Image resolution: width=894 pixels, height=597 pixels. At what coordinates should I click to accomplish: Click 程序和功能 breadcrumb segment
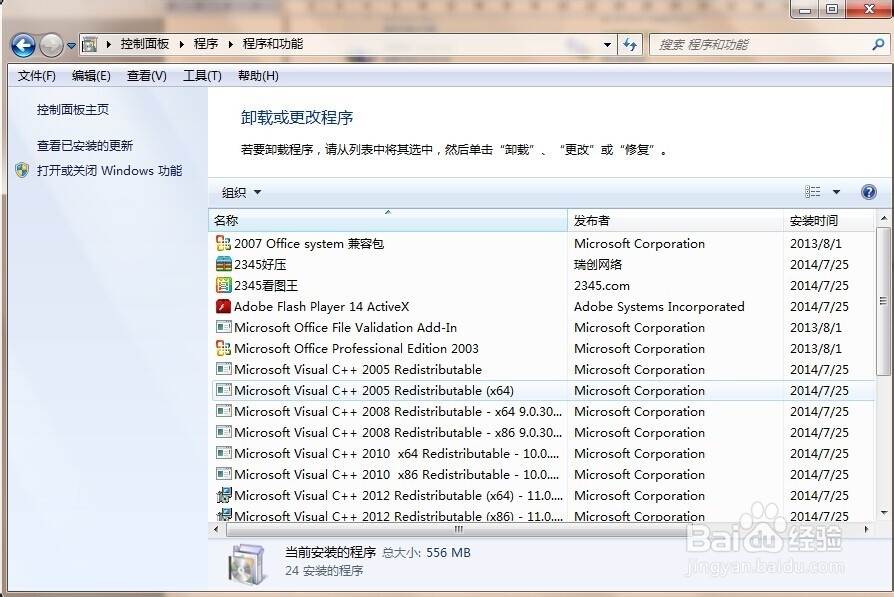(273, 44)
